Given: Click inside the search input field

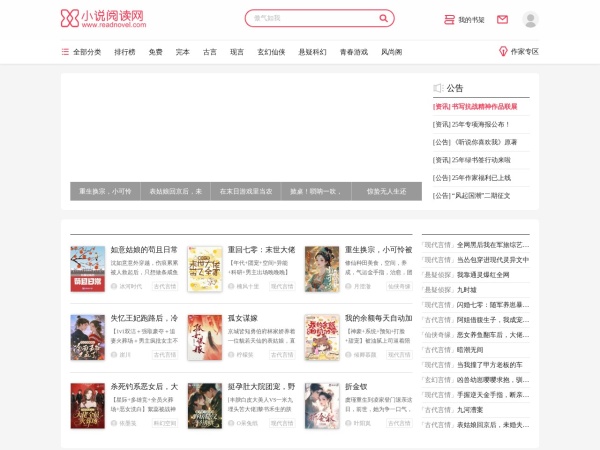Looking at the screenshot, I should [310, 18].
